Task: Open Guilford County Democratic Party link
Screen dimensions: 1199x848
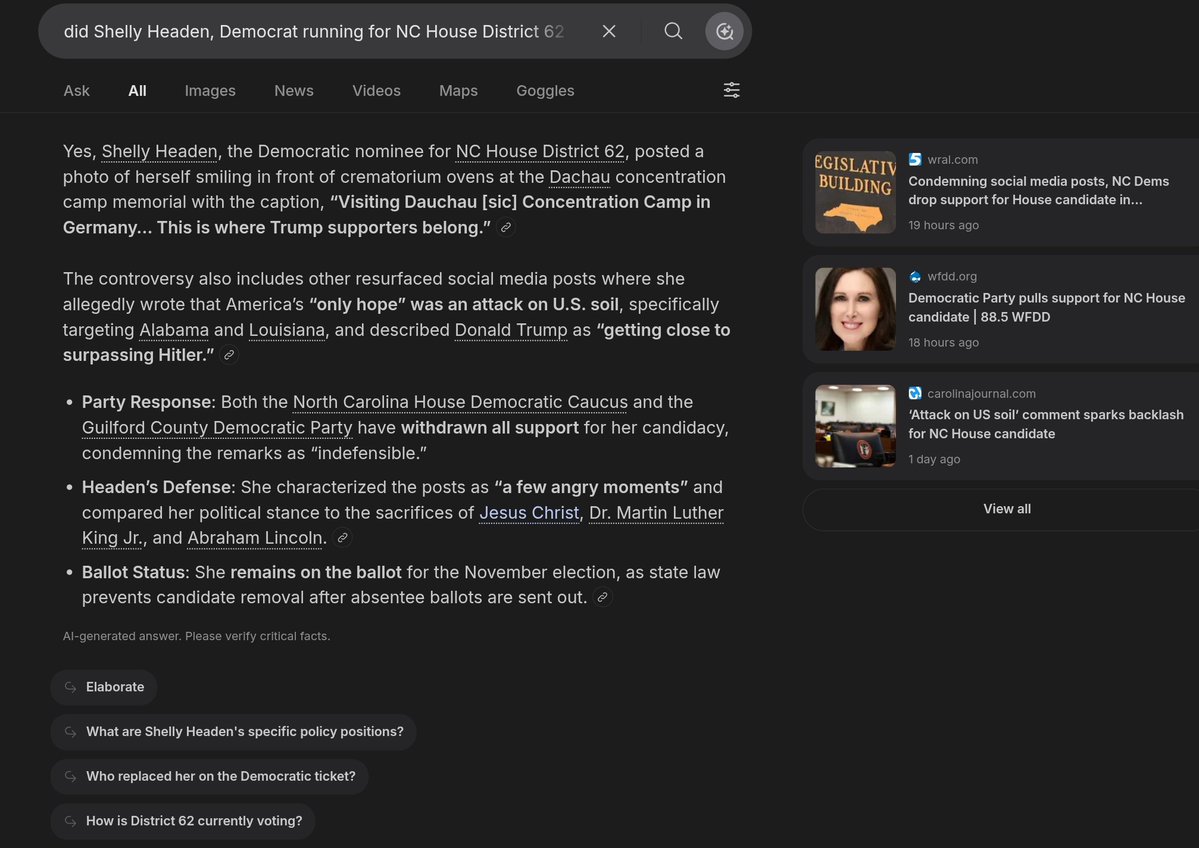Action: (x=217, y=427)
